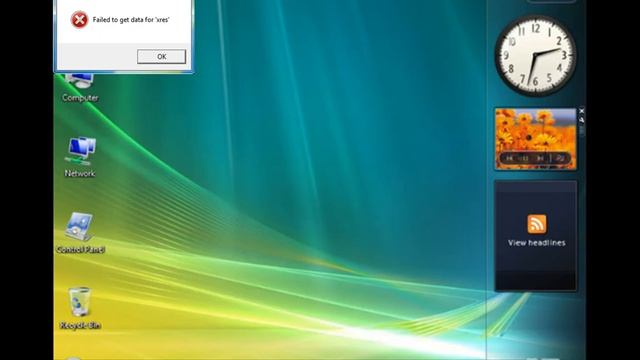The image size is (640, 360).
Task: Click the Control Panel label text
Action: [x=80, y=249]
